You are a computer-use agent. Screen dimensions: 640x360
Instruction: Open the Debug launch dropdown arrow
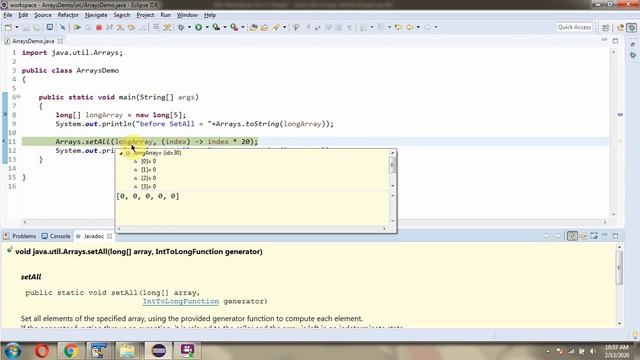point(189,27)
